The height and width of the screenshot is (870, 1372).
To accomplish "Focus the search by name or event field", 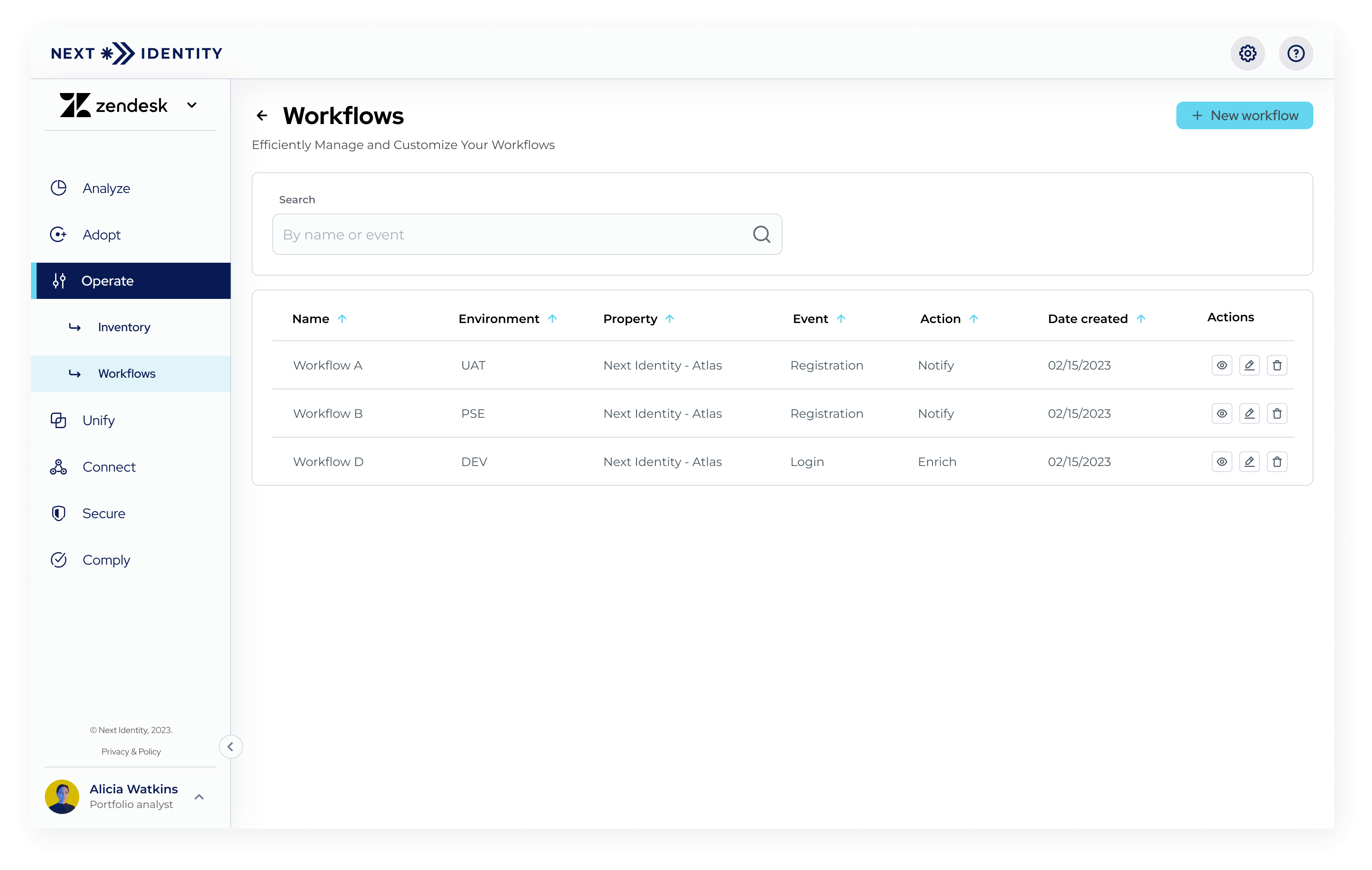I will [x=513, y=235].
